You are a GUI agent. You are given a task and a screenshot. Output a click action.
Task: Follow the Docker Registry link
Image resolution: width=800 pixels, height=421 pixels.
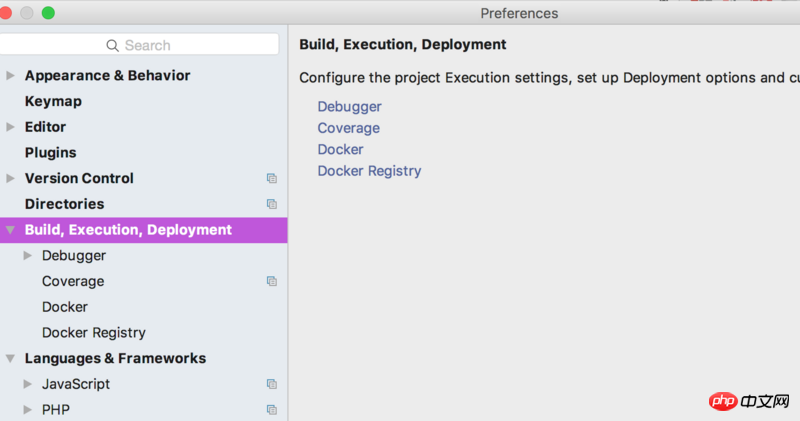369,171
